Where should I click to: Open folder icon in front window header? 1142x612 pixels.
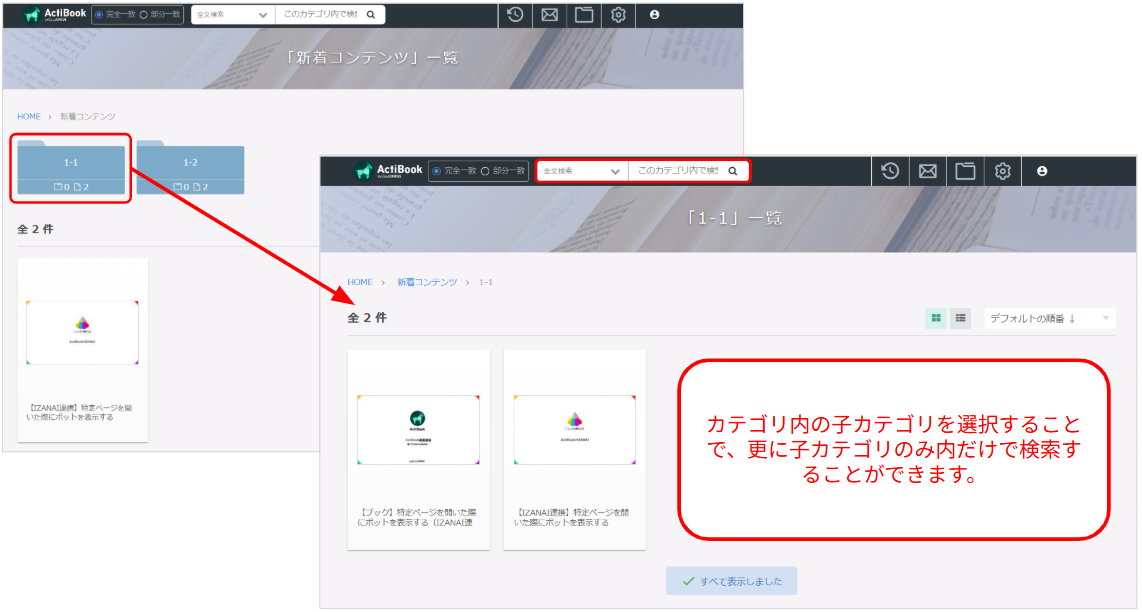965,171
